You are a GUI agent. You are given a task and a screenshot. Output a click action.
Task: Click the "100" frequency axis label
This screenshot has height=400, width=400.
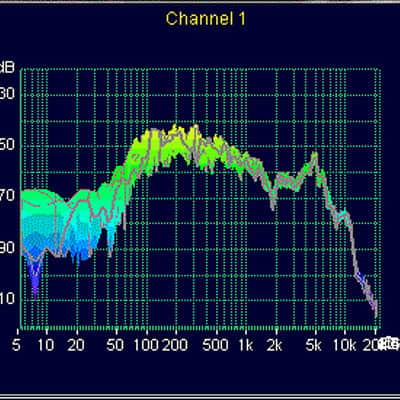click(x=146, y=345)
